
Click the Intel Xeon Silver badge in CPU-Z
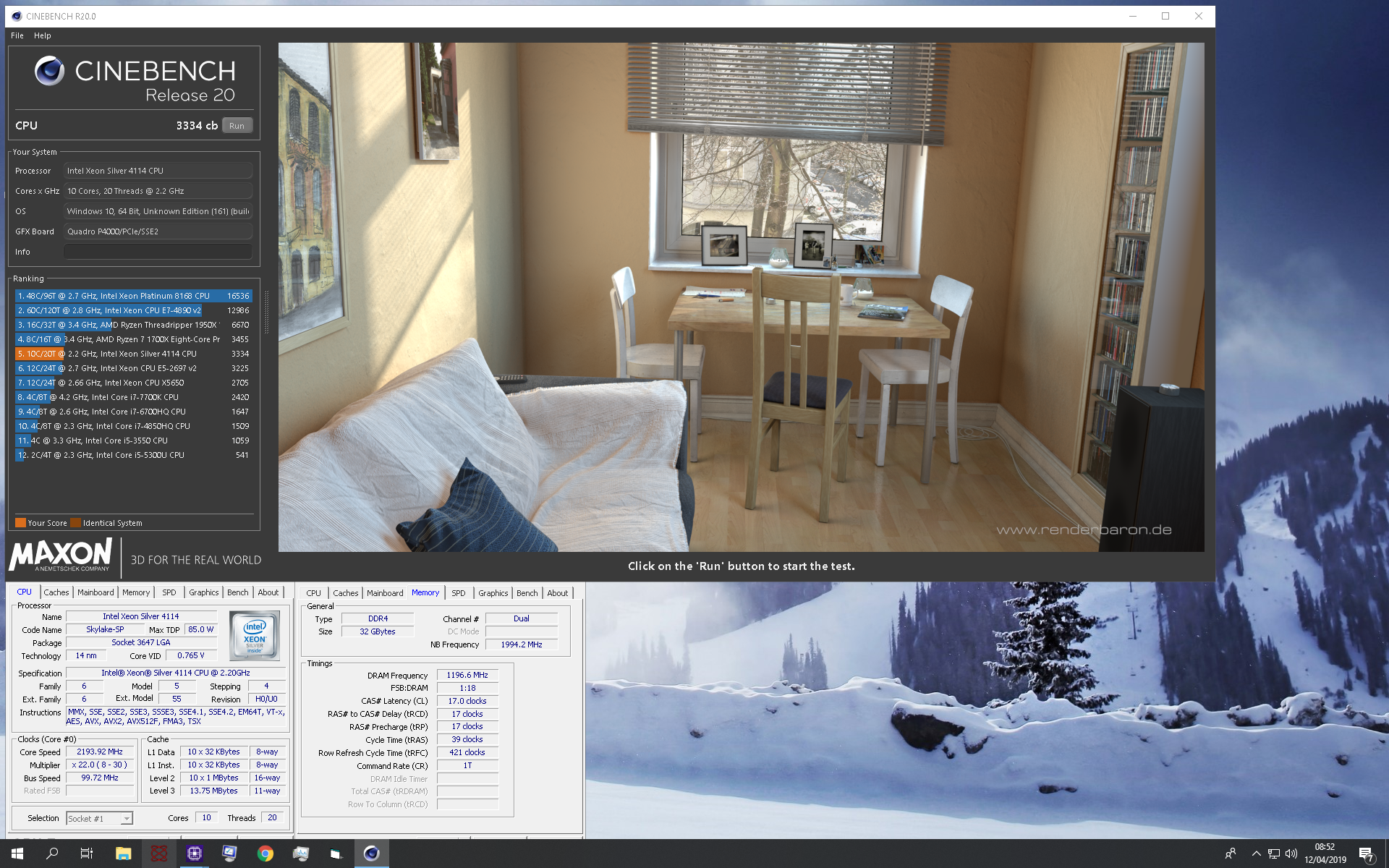point(255,636)
